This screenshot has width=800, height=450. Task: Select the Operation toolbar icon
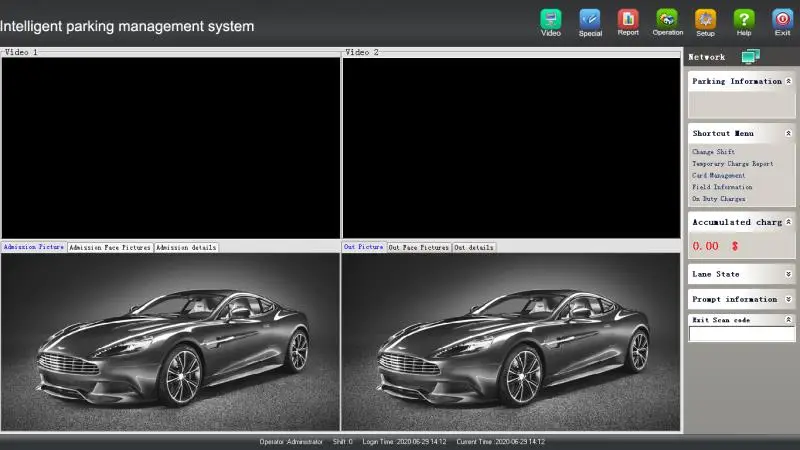click(x=667, y=19)
